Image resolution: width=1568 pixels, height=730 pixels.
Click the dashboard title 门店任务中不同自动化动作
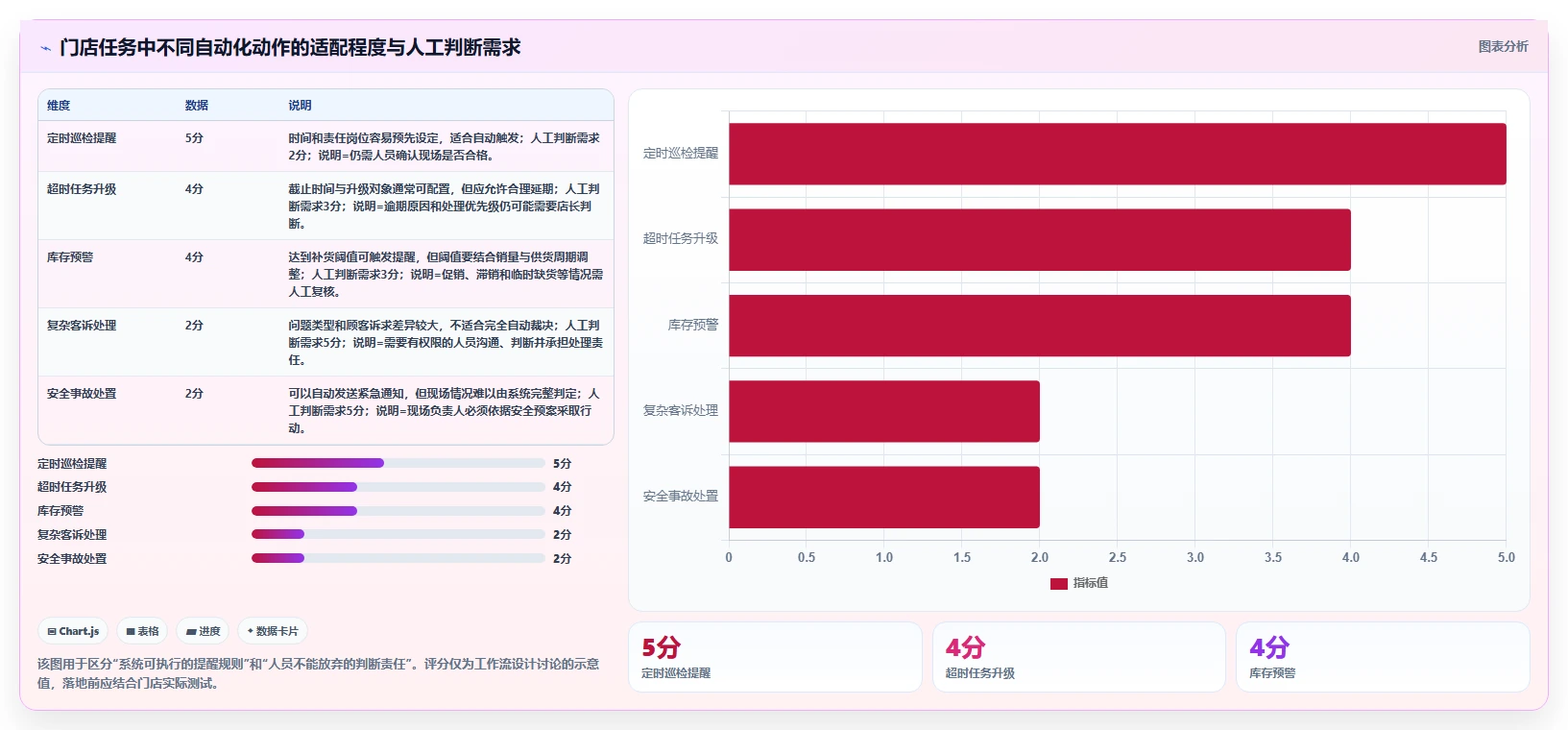click(290, 47)
